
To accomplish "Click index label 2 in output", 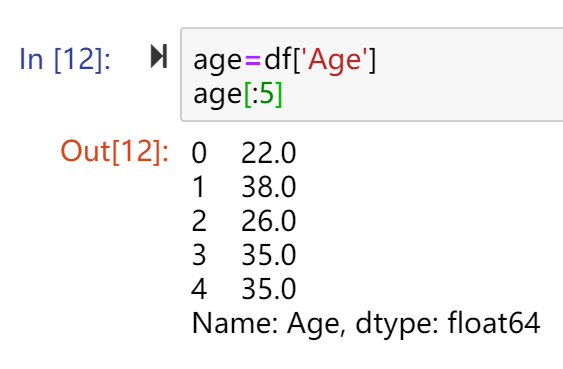I will [x=199, y=221].
